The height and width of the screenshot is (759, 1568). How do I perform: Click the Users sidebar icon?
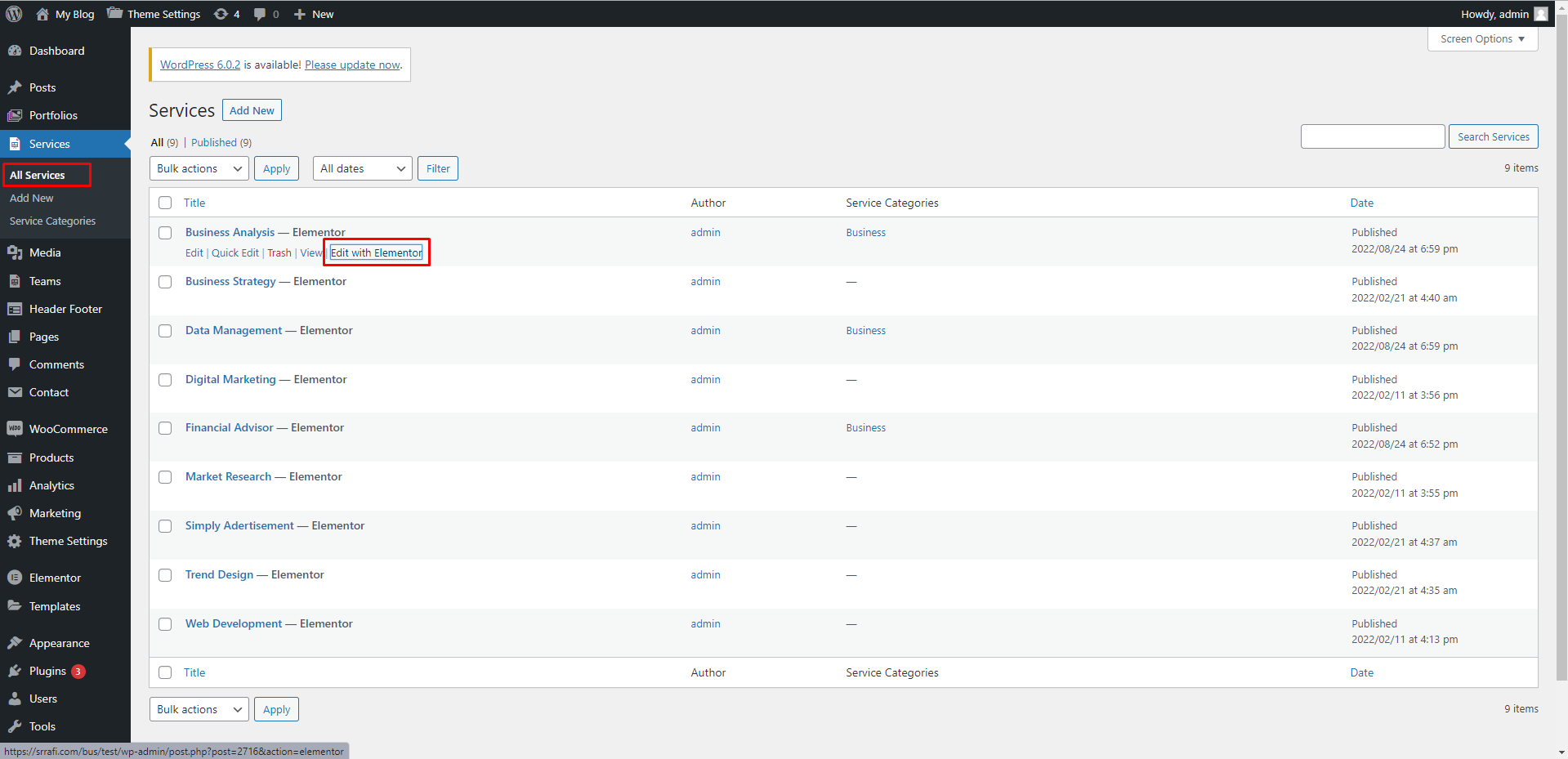coord(15,699)
